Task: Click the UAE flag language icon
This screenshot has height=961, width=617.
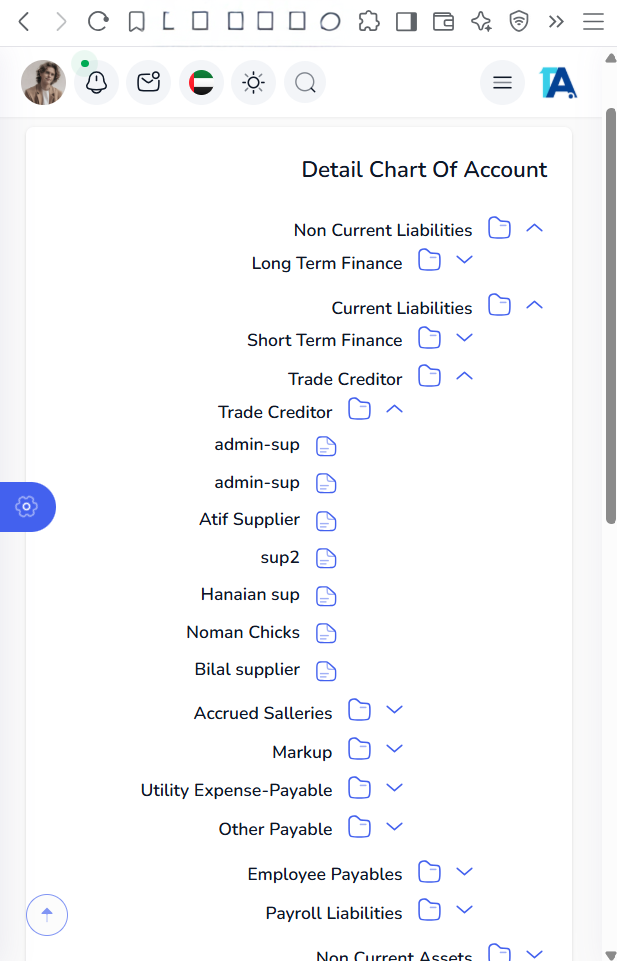Action: click(201, 83)
